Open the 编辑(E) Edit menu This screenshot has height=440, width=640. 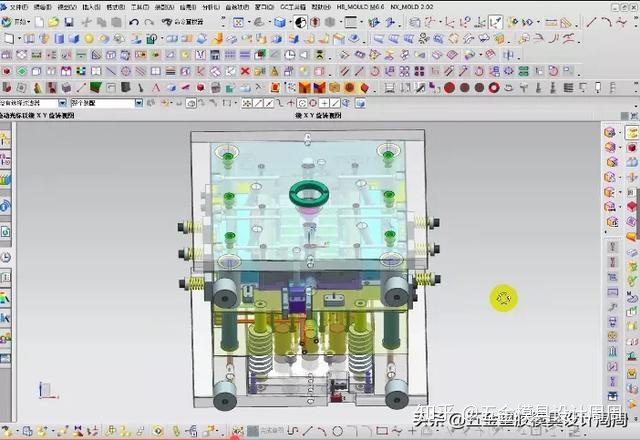tap(43, 7)
